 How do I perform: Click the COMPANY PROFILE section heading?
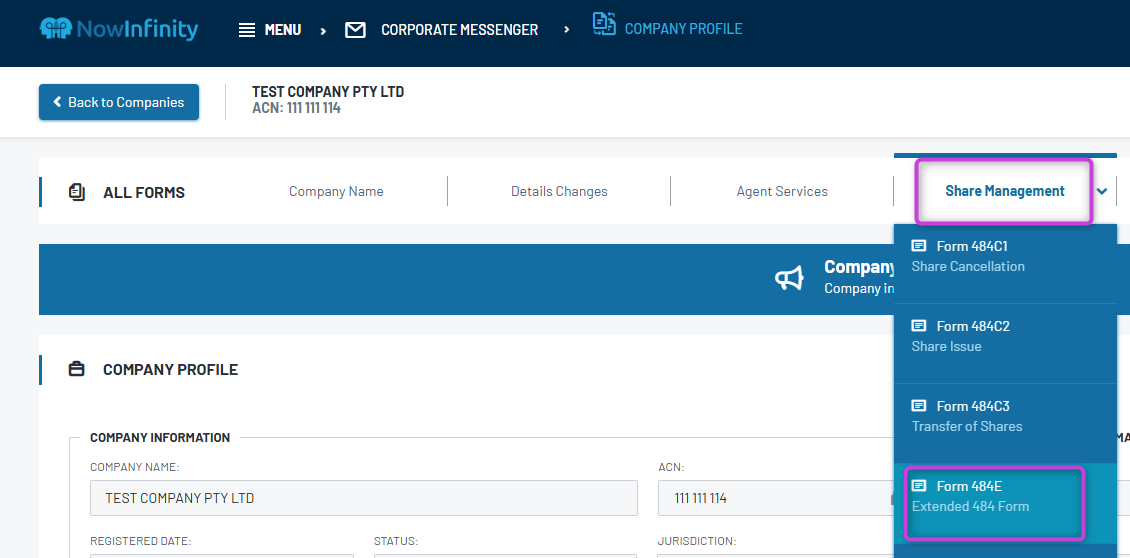tap(170, 370)
